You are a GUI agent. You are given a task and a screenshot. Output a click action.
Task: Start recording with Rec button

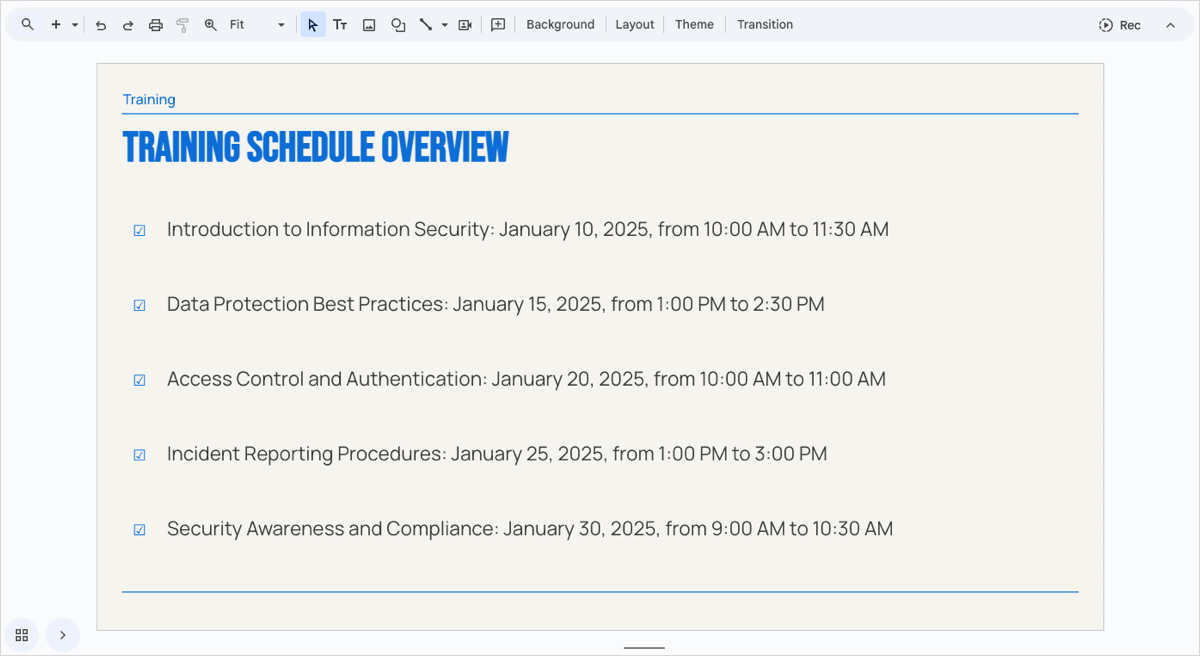coord(1120,25)
